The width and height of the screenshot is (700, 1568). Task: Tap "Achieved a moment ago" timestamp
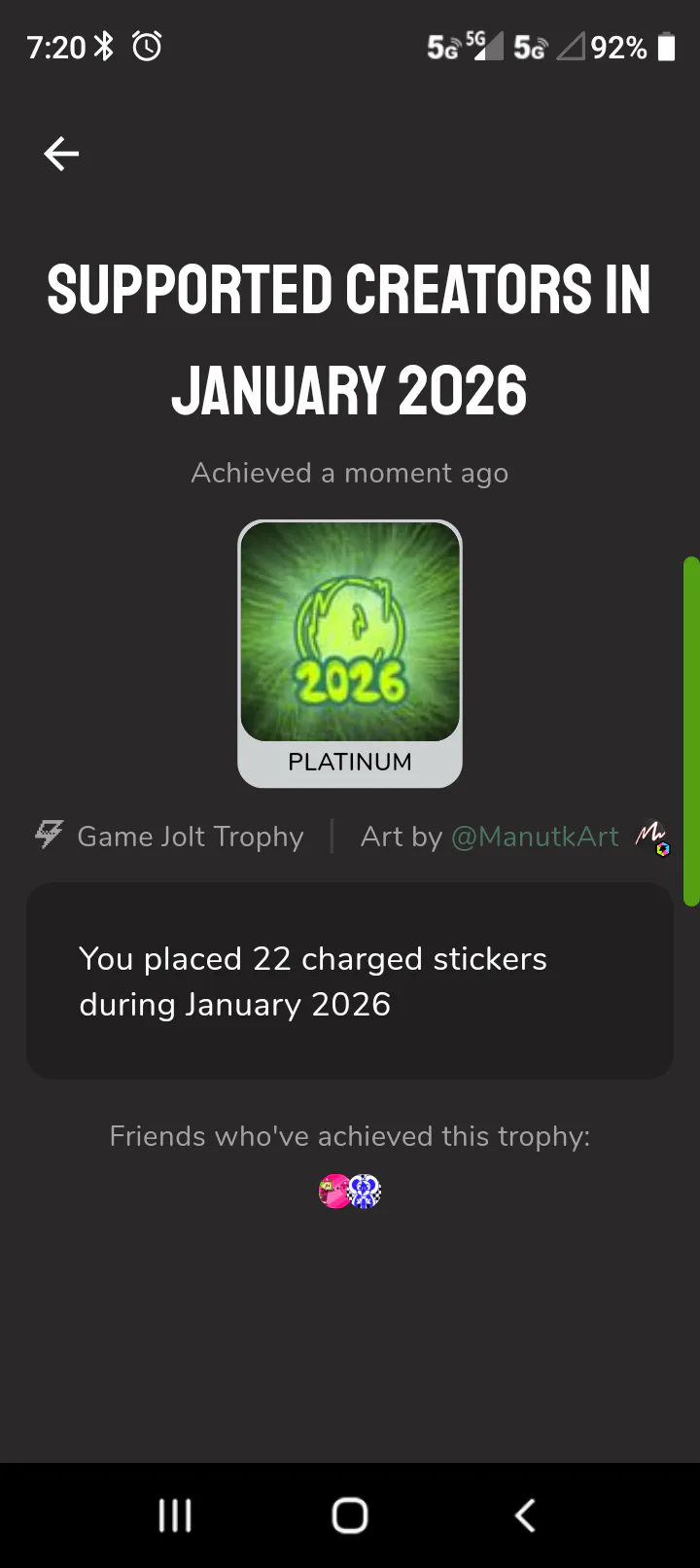[x=350, y=473]
